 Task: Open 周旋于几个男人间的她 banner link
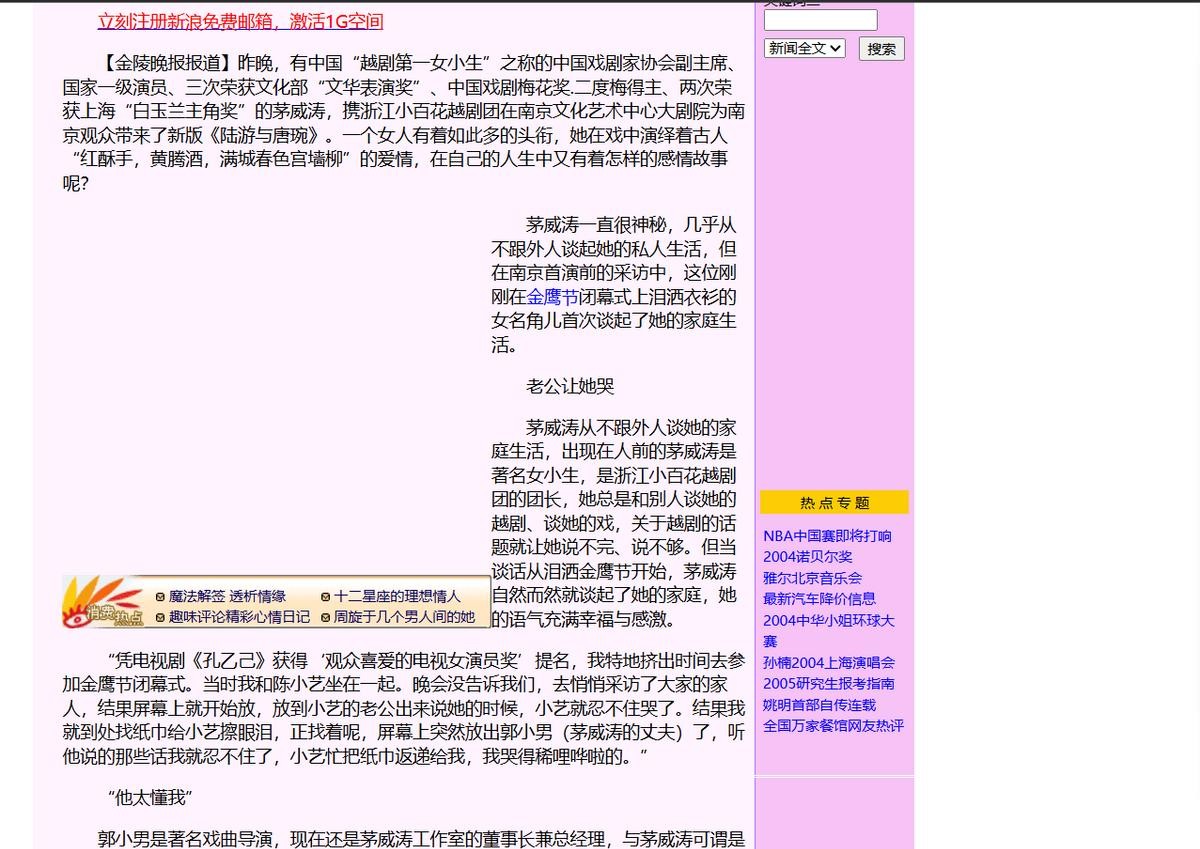point(404,617)
